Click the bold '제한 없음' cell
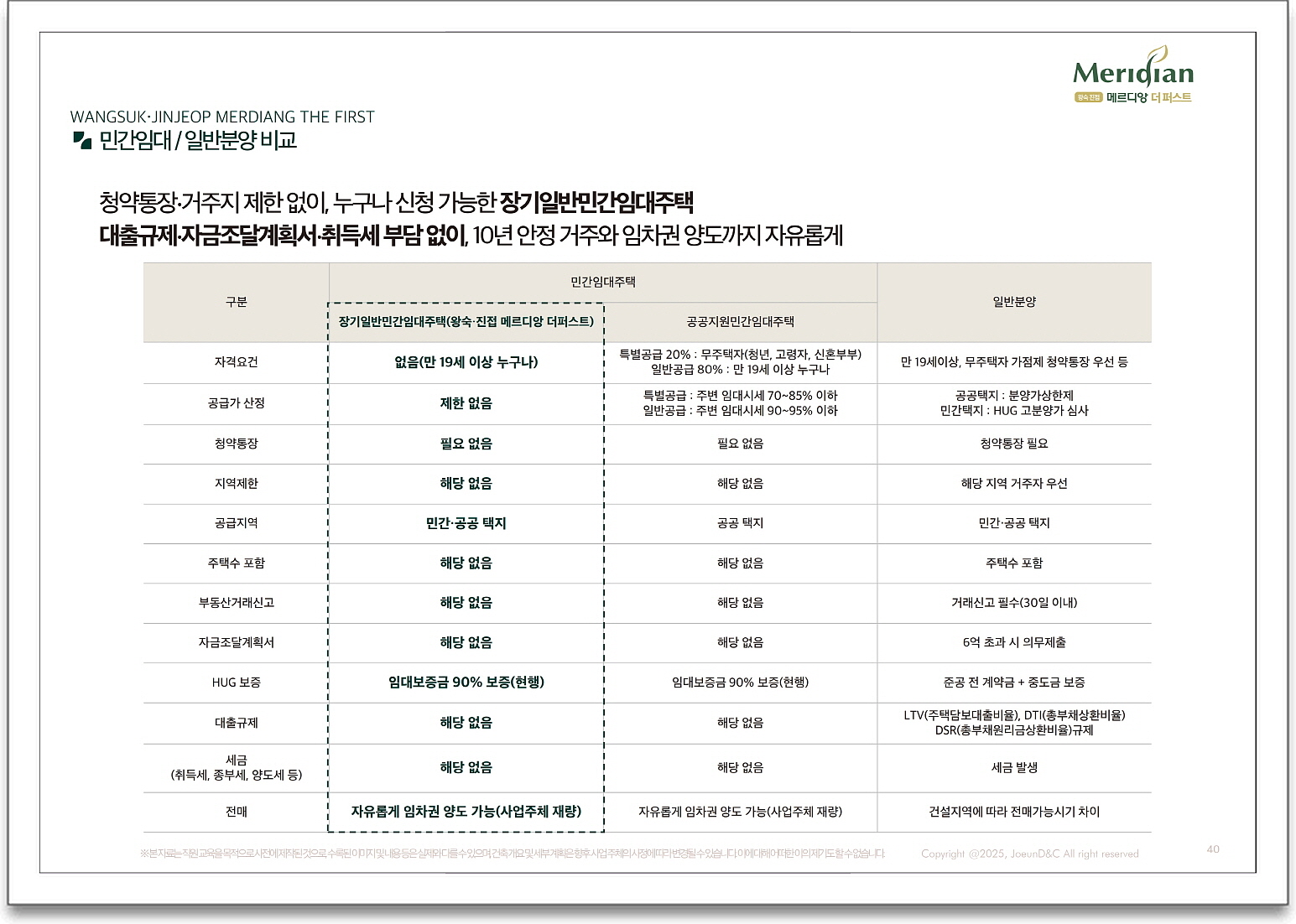This screenshot has width=1296, height=924. [x=466, y=403]
